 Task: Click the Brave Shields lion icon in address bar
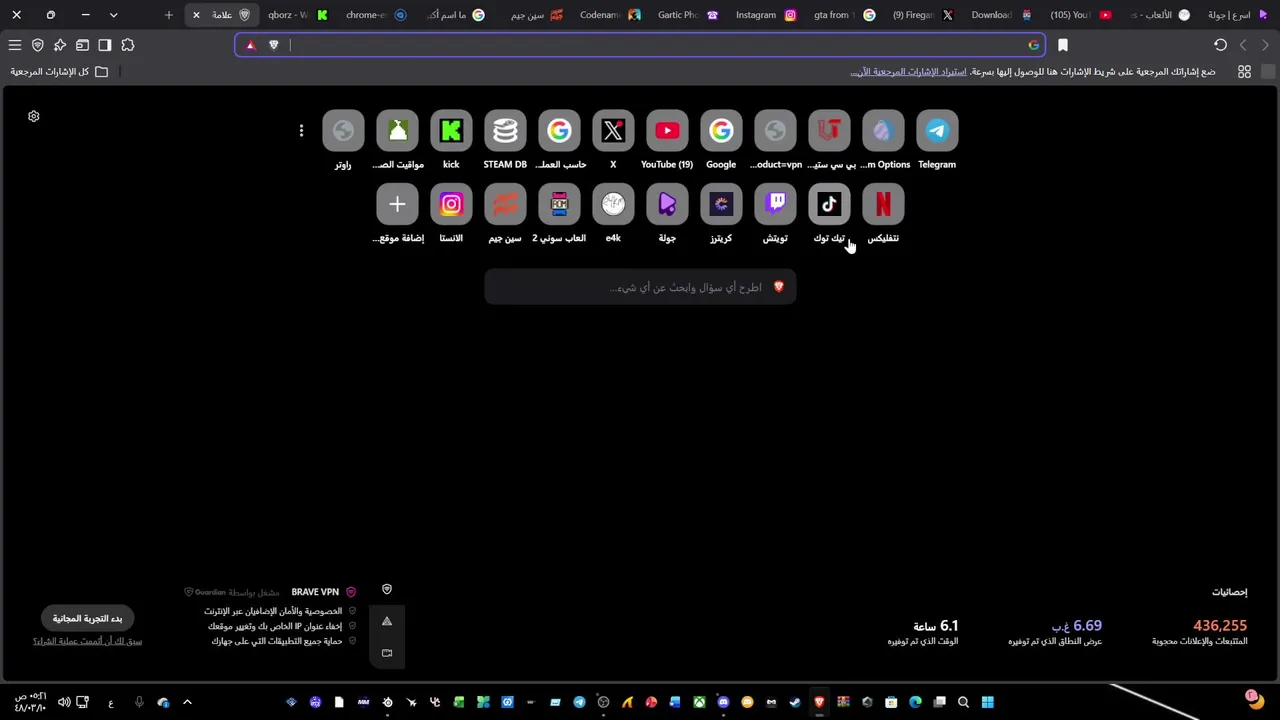(273, 45)
